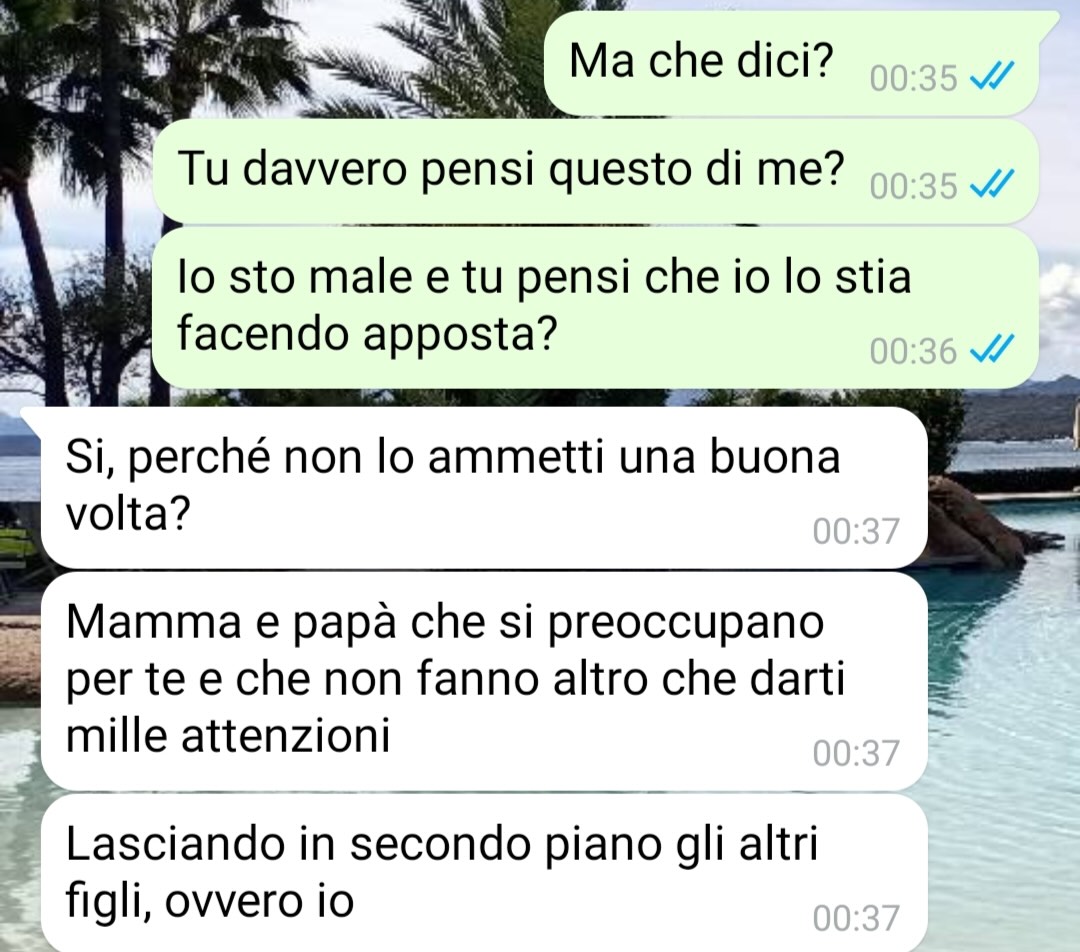Image resolution: width=1080 pixels, height=952 pixels.
Task: Click the double-check icon next to 00:36
Action: pos(992,350)
